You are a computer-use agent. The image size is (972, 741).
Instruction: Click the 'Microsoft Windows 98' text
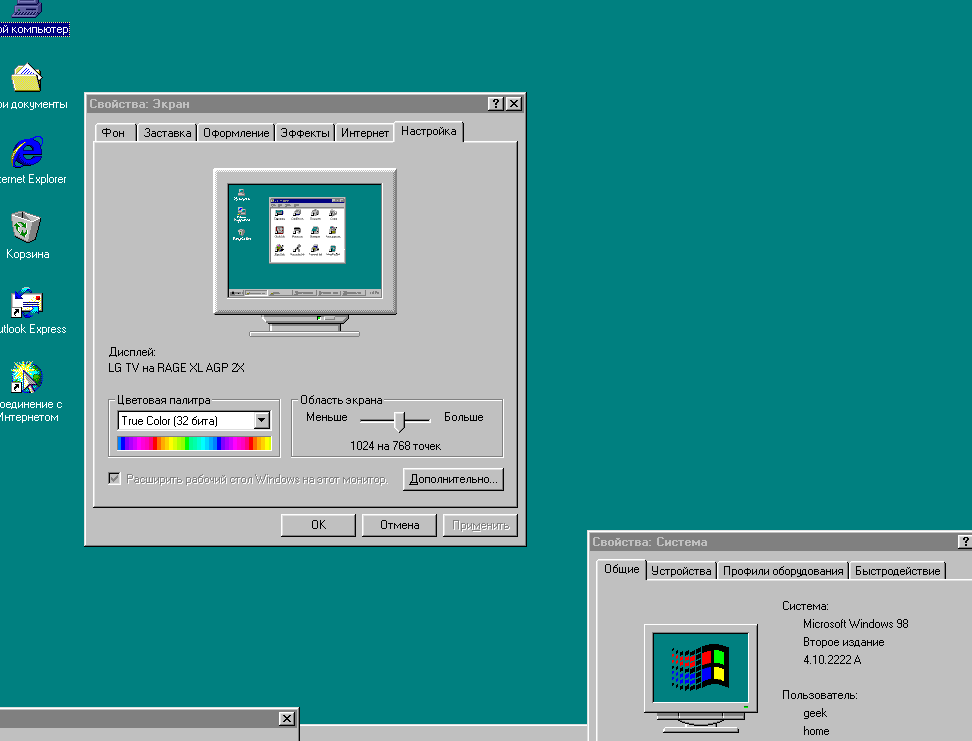pos(855,624)
